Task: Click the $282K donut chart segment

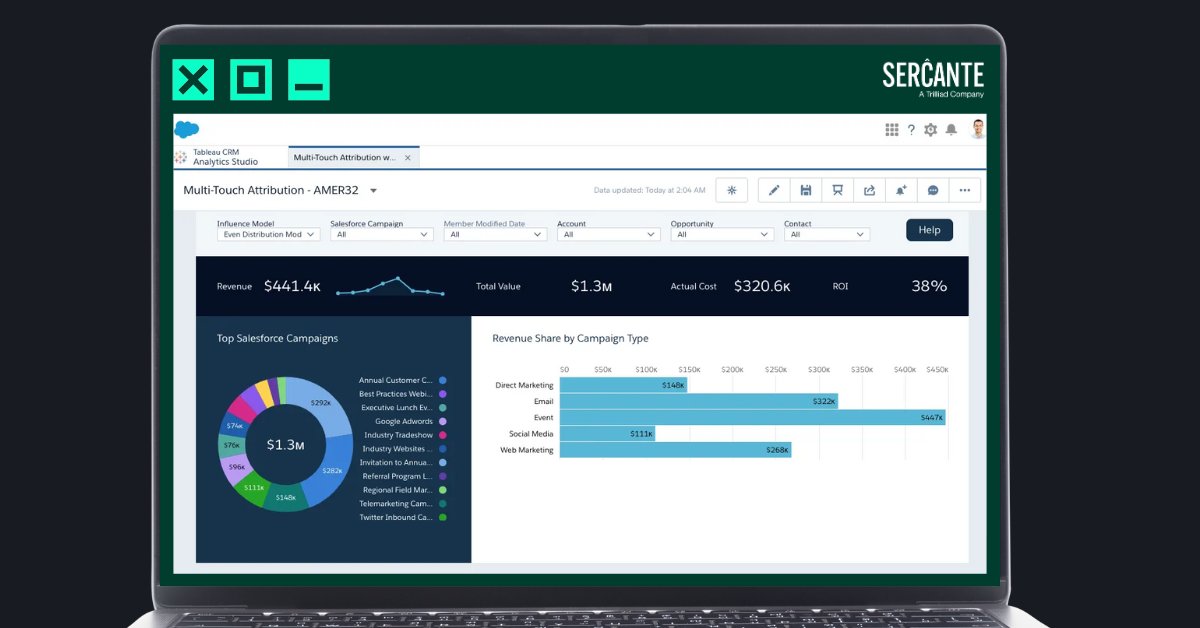Action: pos(330,470)
